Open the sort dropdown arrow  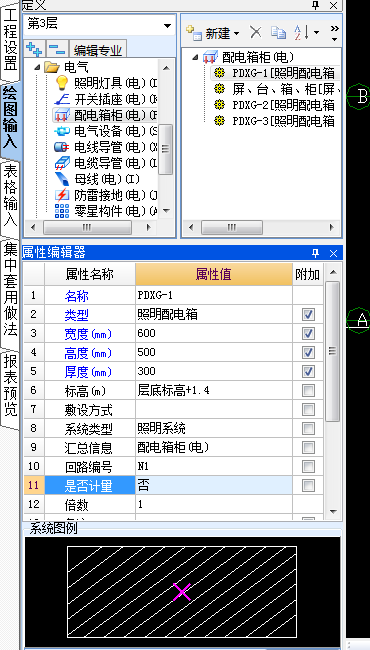pyautogui.click(x=316, y=33)
